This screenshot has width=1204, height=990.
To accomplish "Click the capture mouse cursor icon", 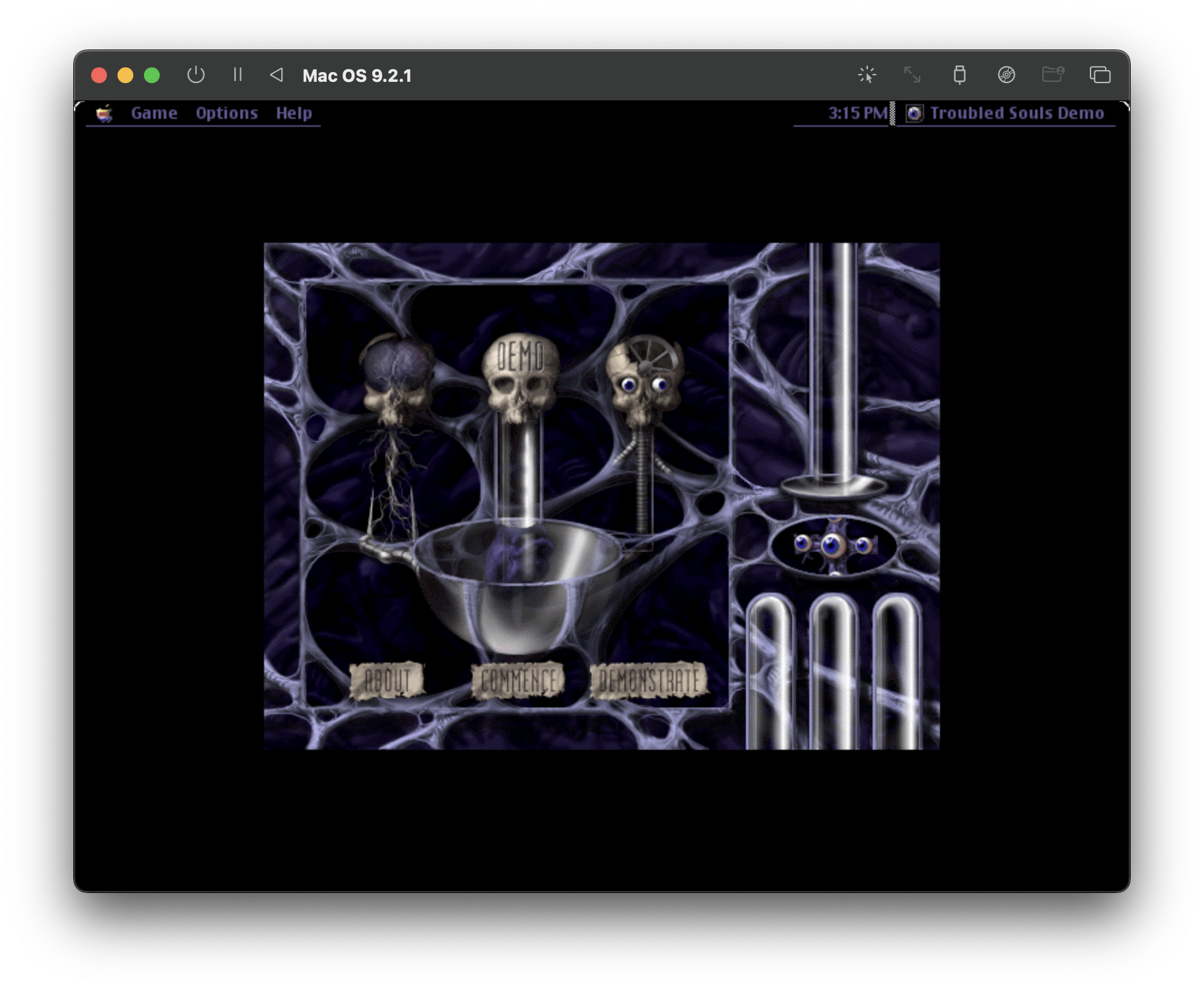I will tap(867, 75).
